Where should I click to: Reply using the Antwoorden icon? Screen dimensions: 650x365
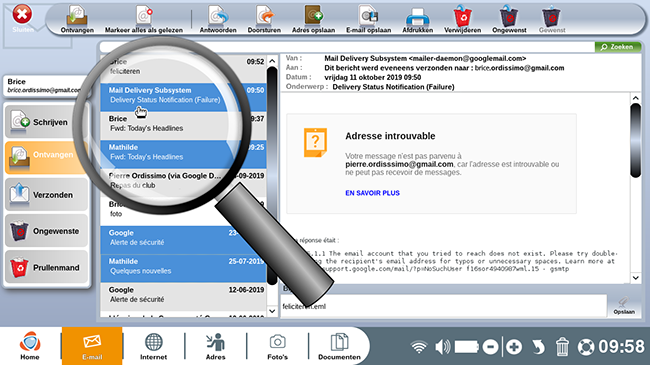tap(218, 19)
